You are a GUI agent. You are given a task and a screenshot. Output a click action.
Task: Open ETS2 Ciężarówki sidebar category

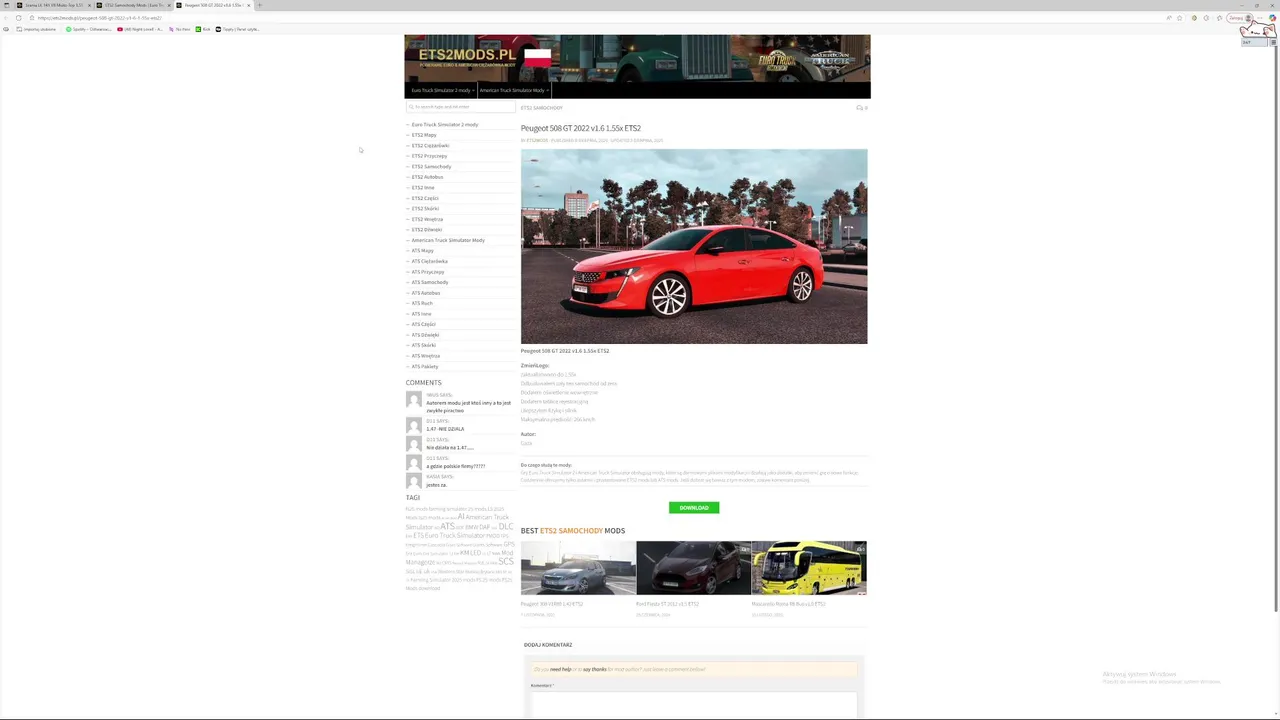[x=430, y=145]
